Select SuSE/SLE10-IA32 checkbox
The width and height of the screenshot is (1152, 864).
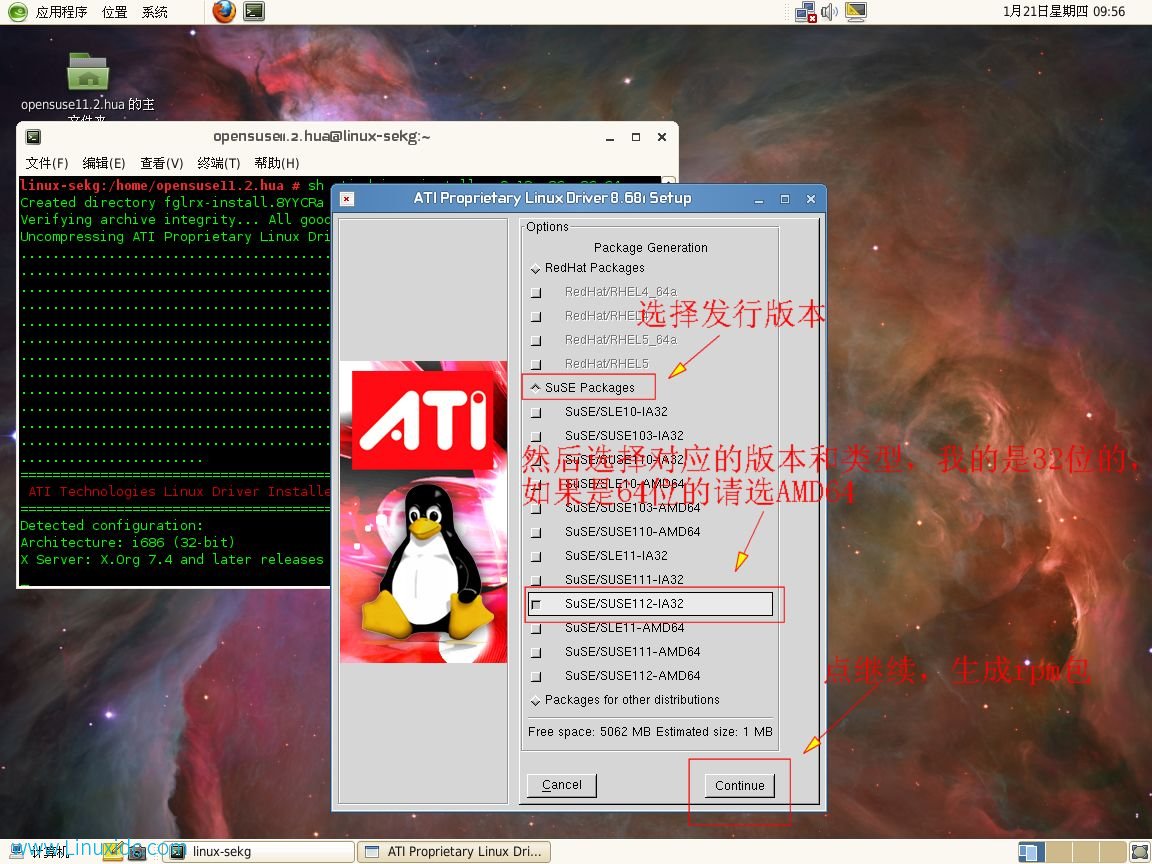[536, 412]
